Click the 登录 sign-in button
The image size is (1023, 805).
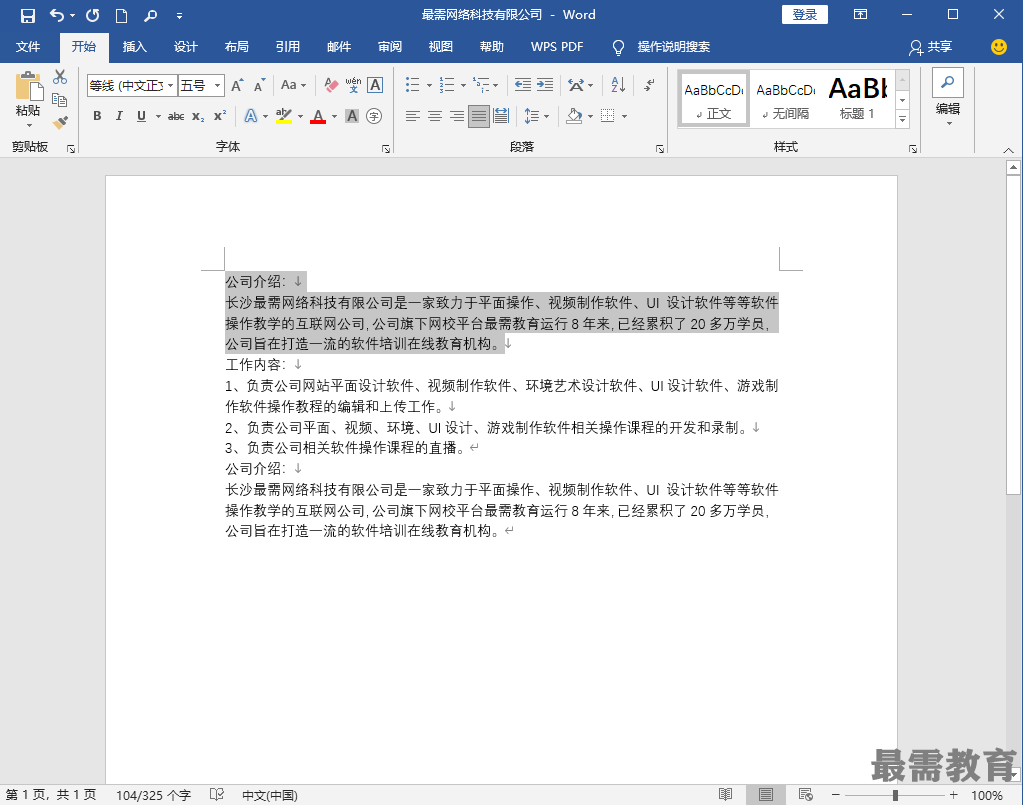pos(804,14)
